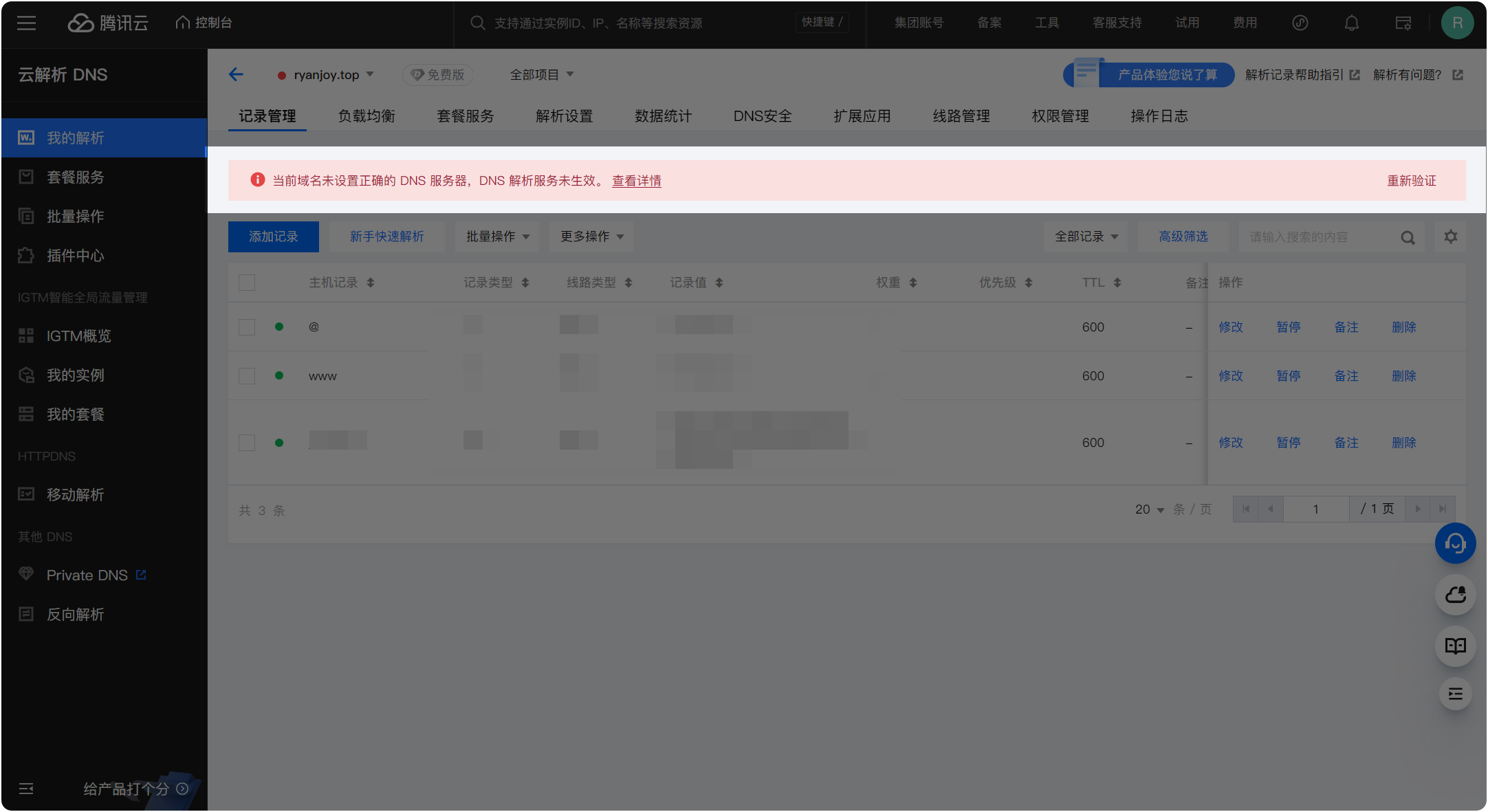Image resolution: width=1488 pixels, height=812 pixels.
Task: Click the 添加记录 button
Action: pyautogui.click(x=273, y=236)
